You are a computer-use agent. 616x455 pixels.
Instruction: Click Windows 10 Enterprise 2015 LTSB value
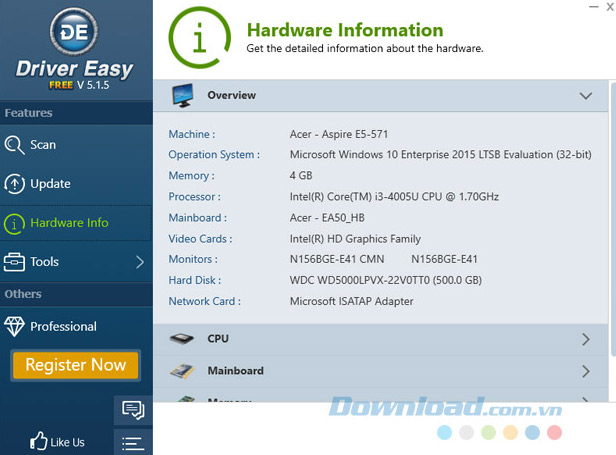[x=440, y=155]
